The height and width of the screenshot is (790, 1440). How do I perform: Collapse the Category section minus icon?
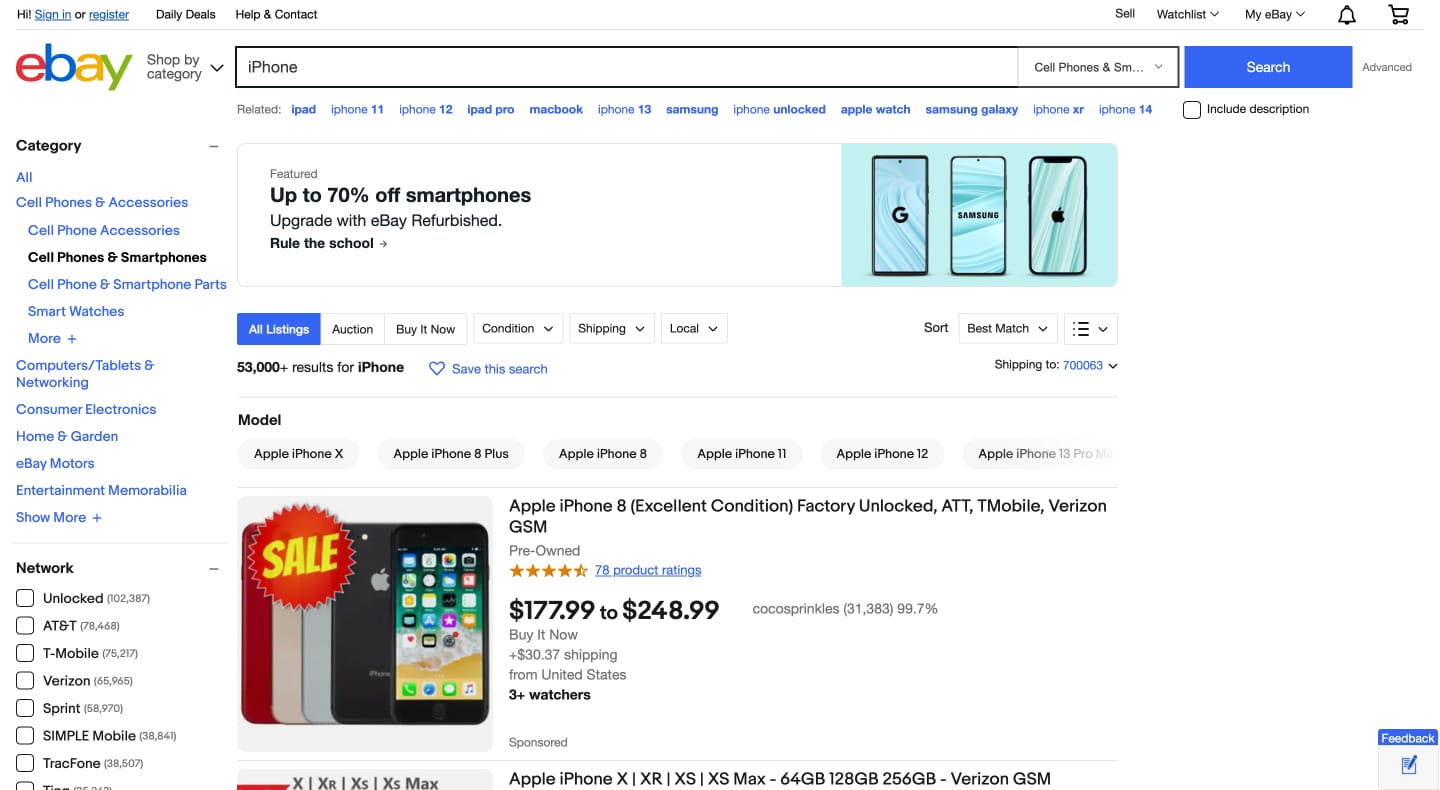[213, 146]
